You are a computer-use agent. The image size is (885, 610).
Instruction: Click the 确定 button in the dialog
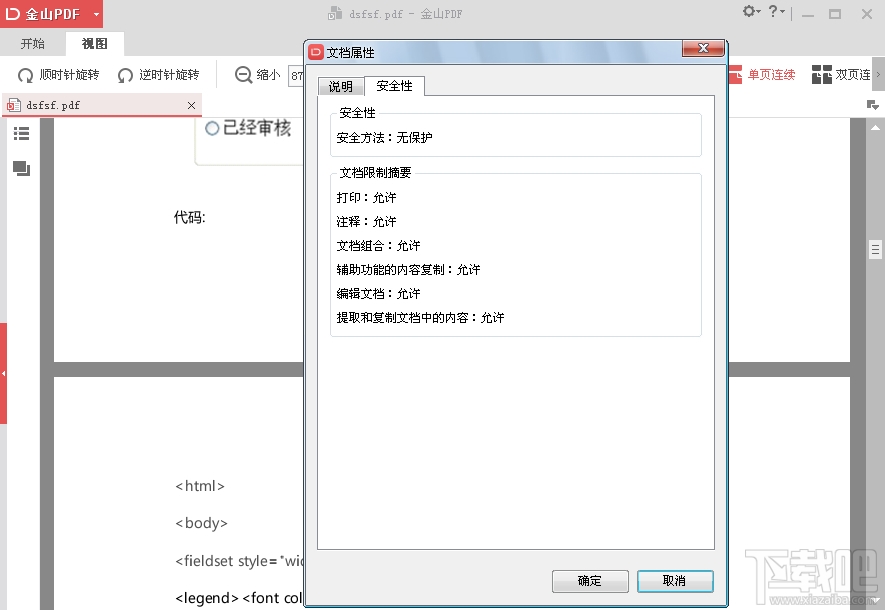pyautogui.click(x=590, y=581)
